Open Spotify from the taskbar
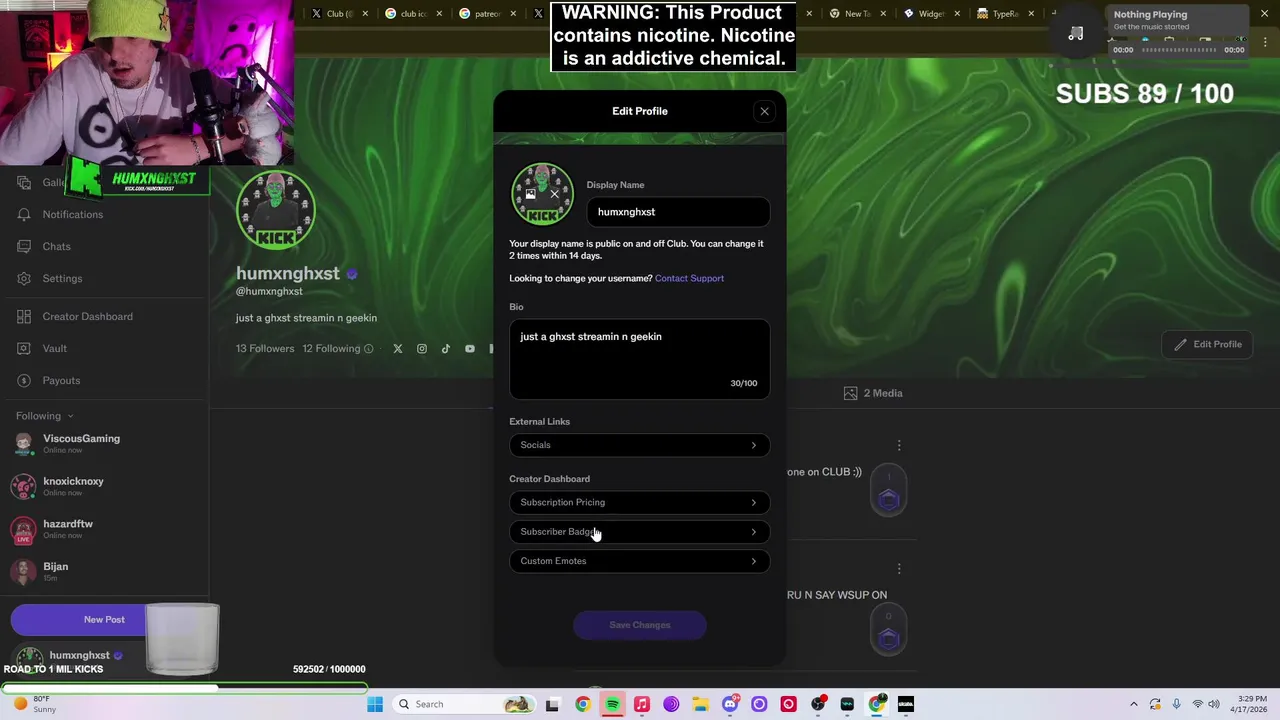The image size is (1280, 720). pyautogui.click(x=612, y=704)
